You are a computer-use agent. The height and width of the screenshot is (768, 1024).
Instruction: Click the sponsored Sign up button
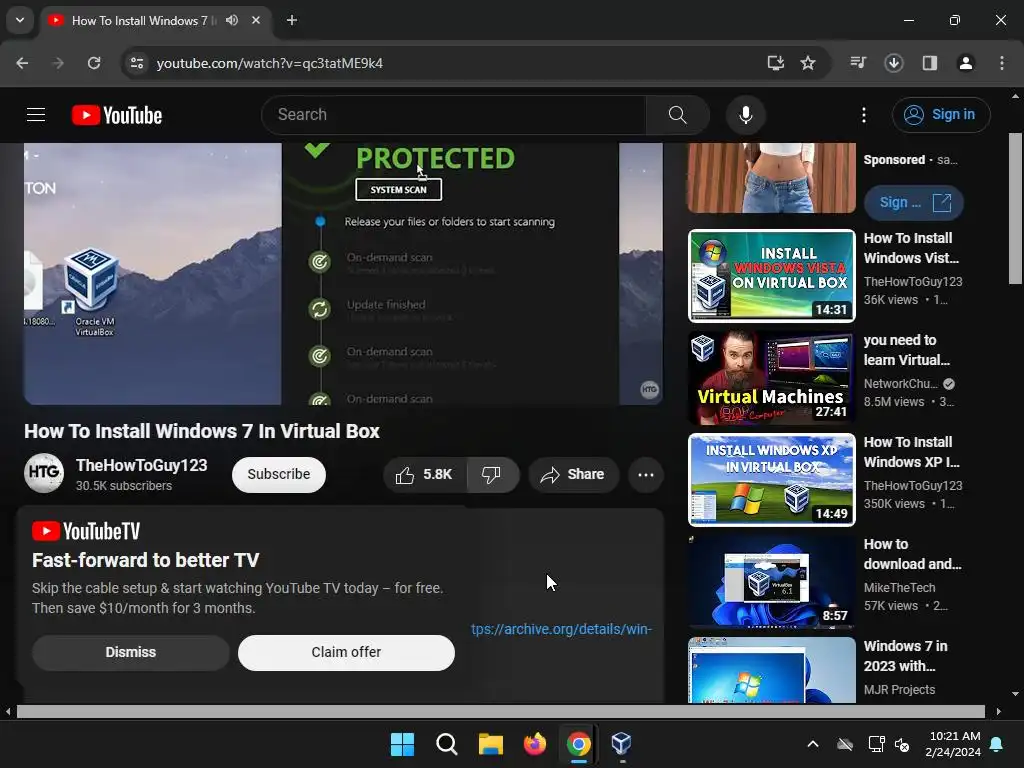tap(913, 203)
